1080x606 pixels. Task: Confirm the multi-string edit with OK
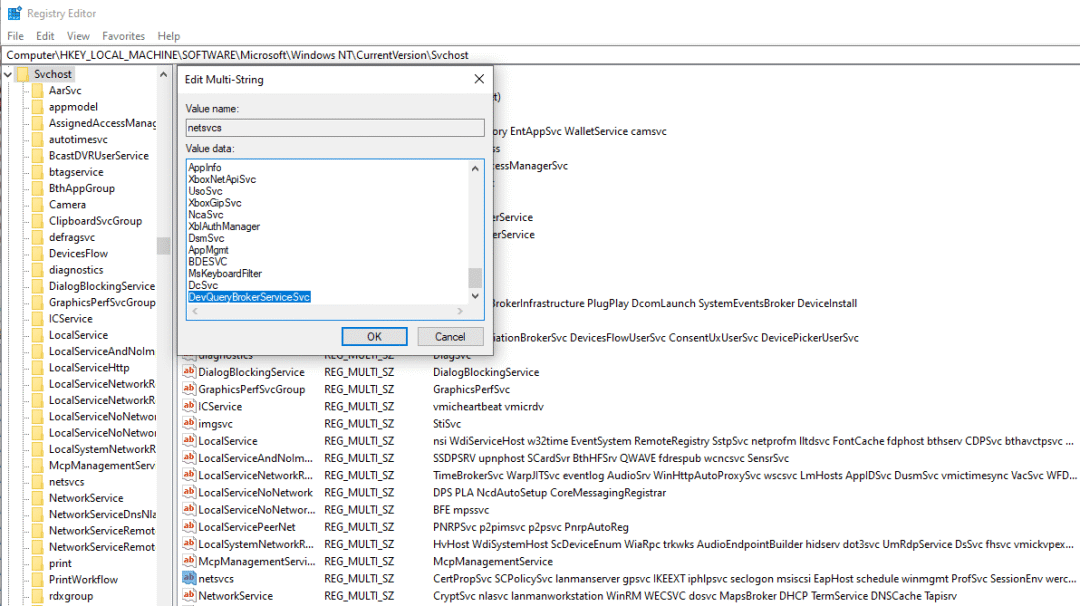point(374,336)
